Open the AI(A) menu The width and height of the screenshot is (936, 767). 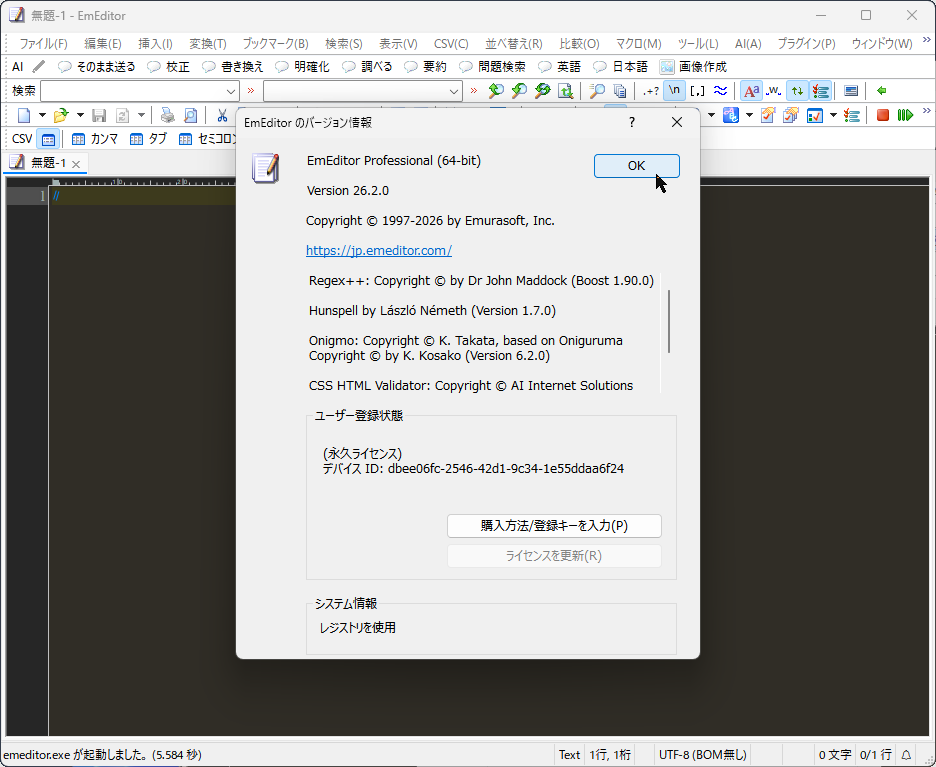coord(747,44)
